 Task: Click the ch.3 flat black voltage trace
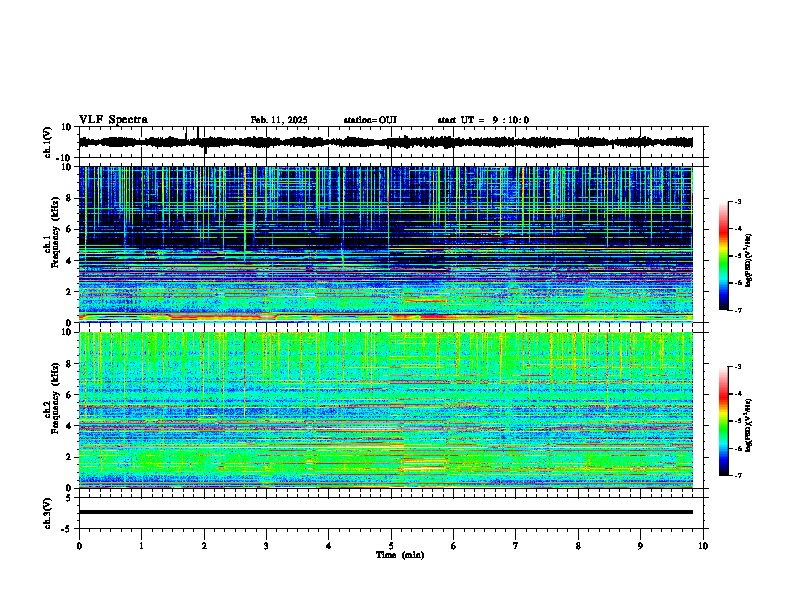click(386, 512)
